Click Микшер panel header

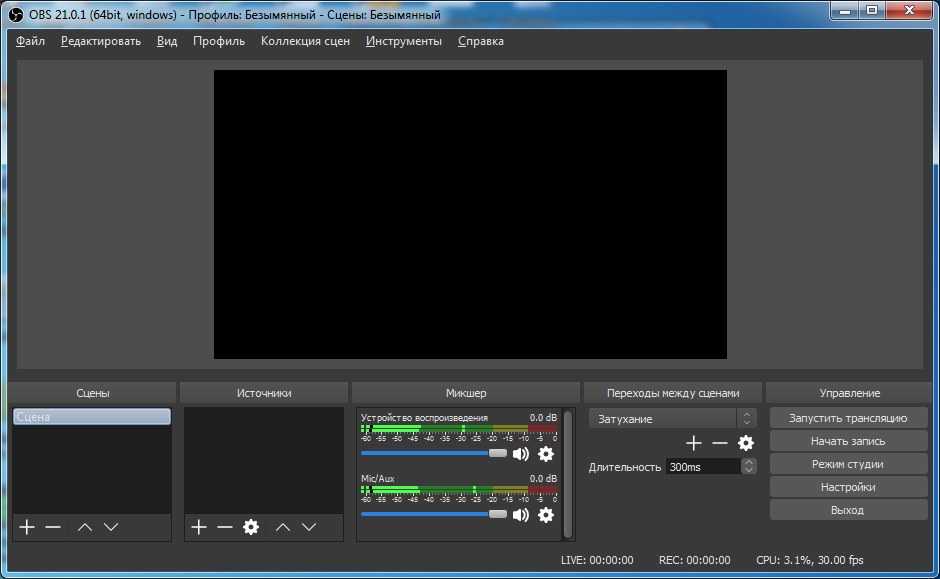(466, 393)
